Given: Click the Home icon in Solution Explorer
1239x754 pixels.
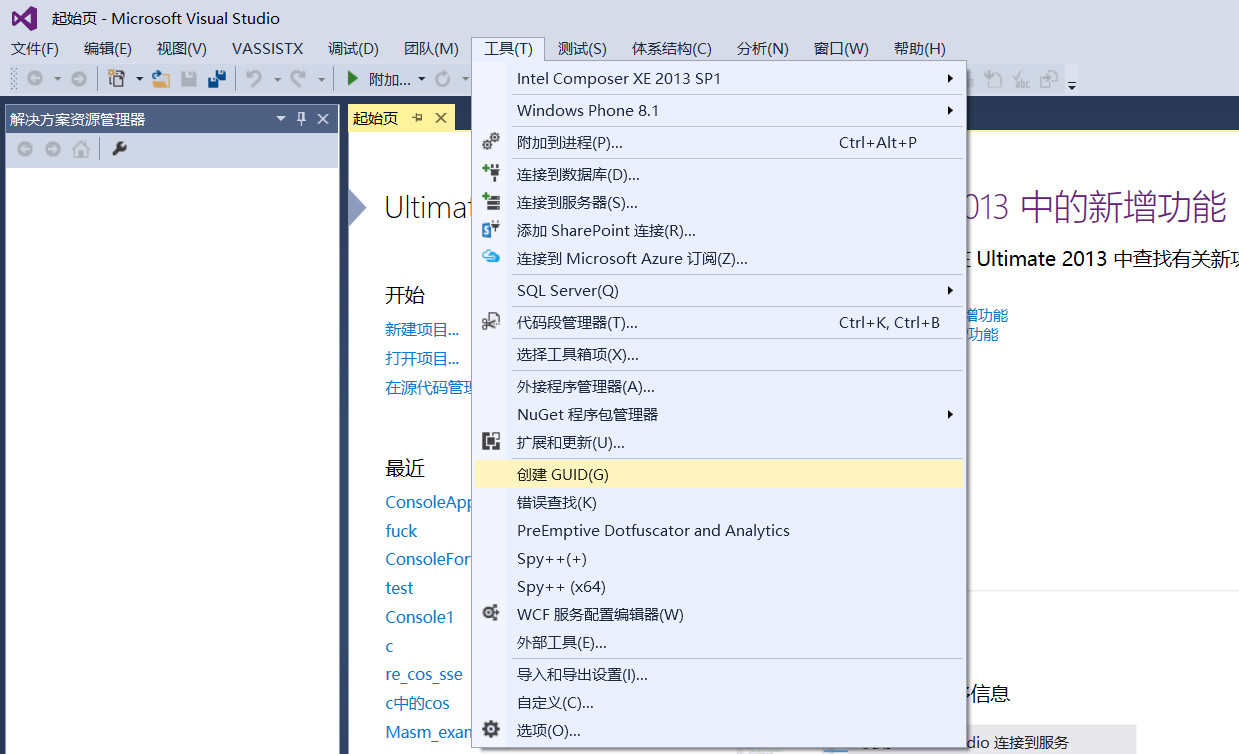Looking at the screenshot, I should pyautogui.click(x=81, y=149).
